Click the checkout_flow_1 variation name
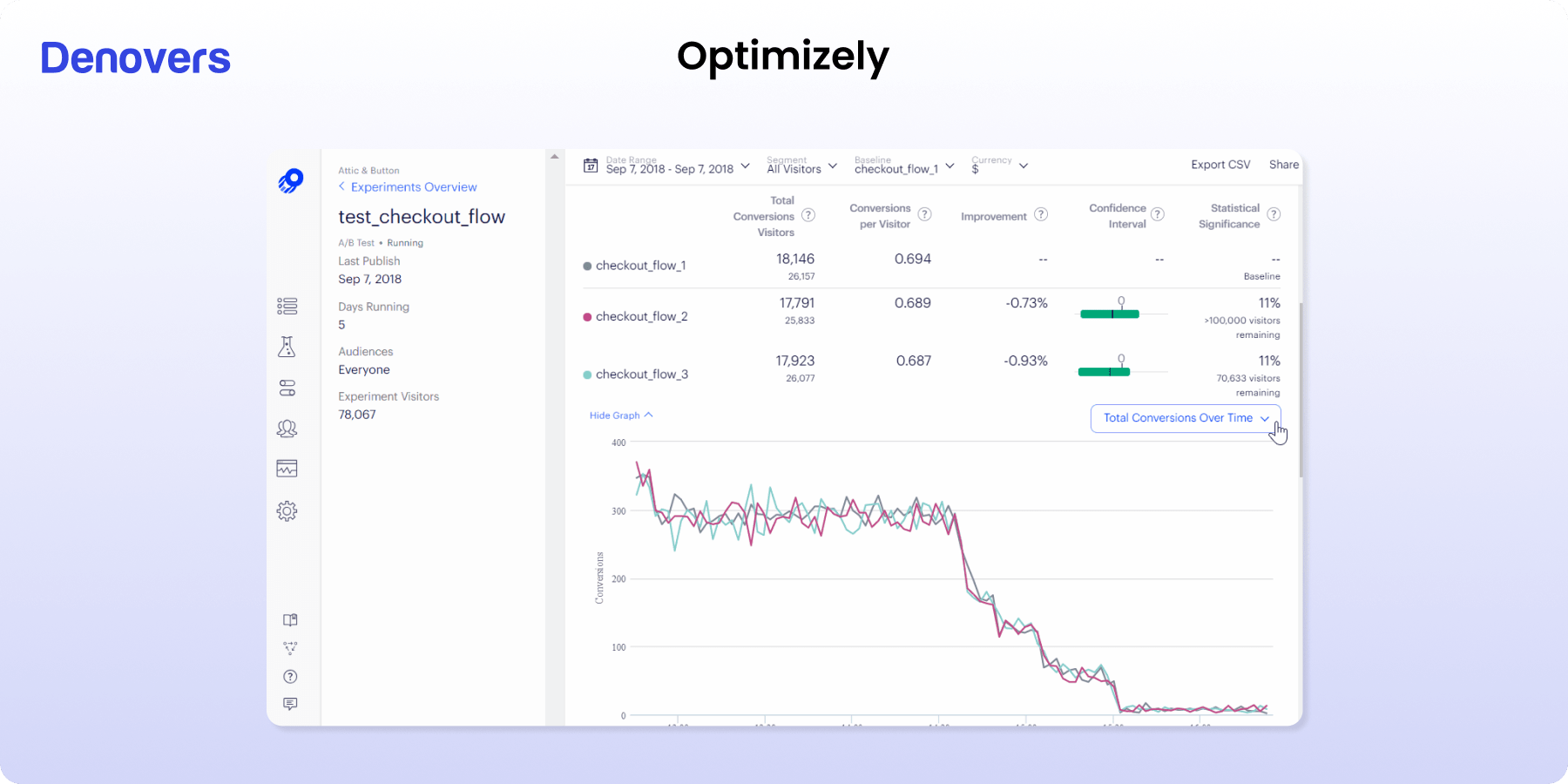The width and height of the screenshot is (1568, 784). coord(641,266)
